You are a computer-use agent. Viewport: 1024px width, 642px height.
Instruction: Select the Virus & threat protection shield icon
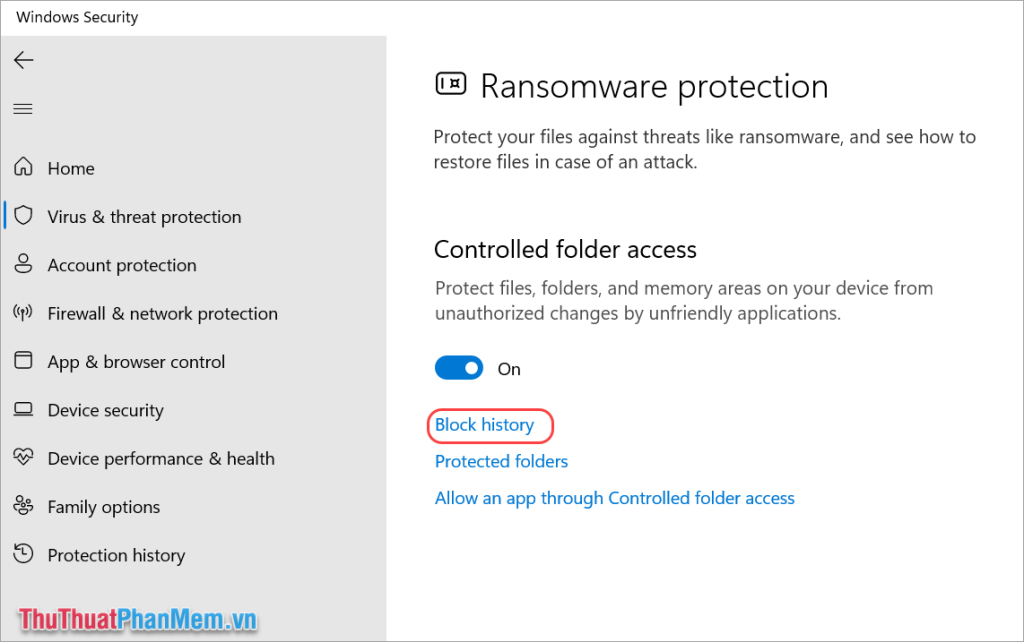coord(24,216)
